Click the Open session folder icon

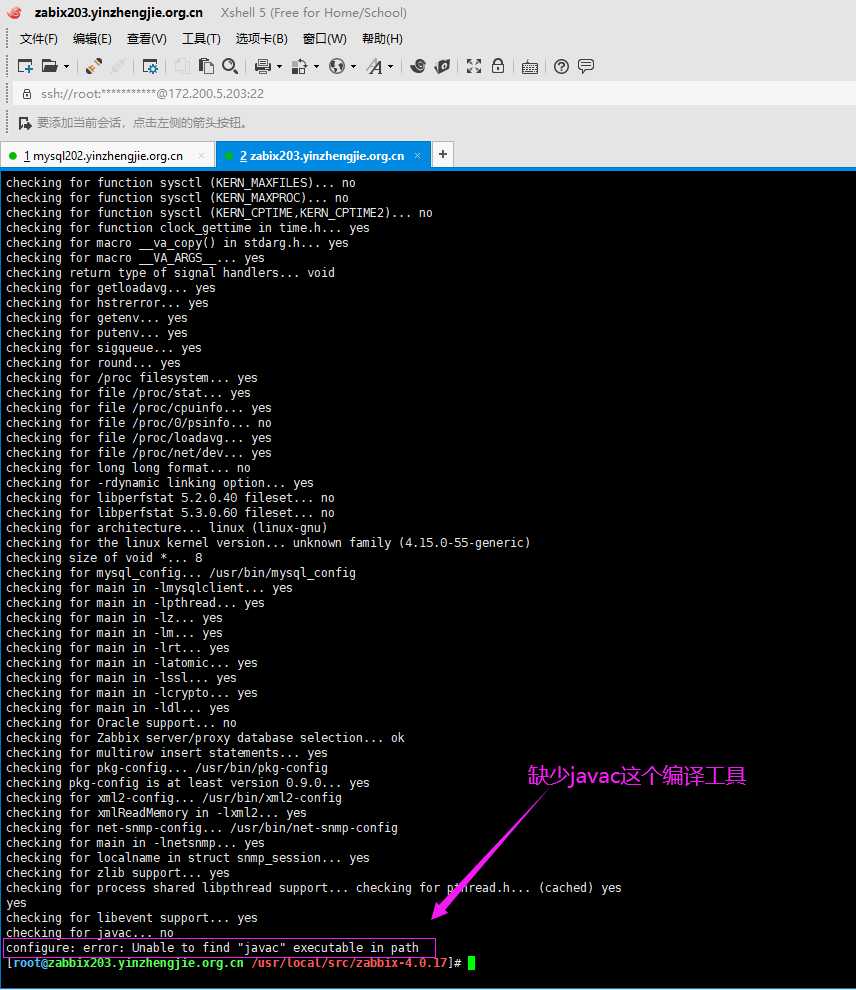point(49,66)
